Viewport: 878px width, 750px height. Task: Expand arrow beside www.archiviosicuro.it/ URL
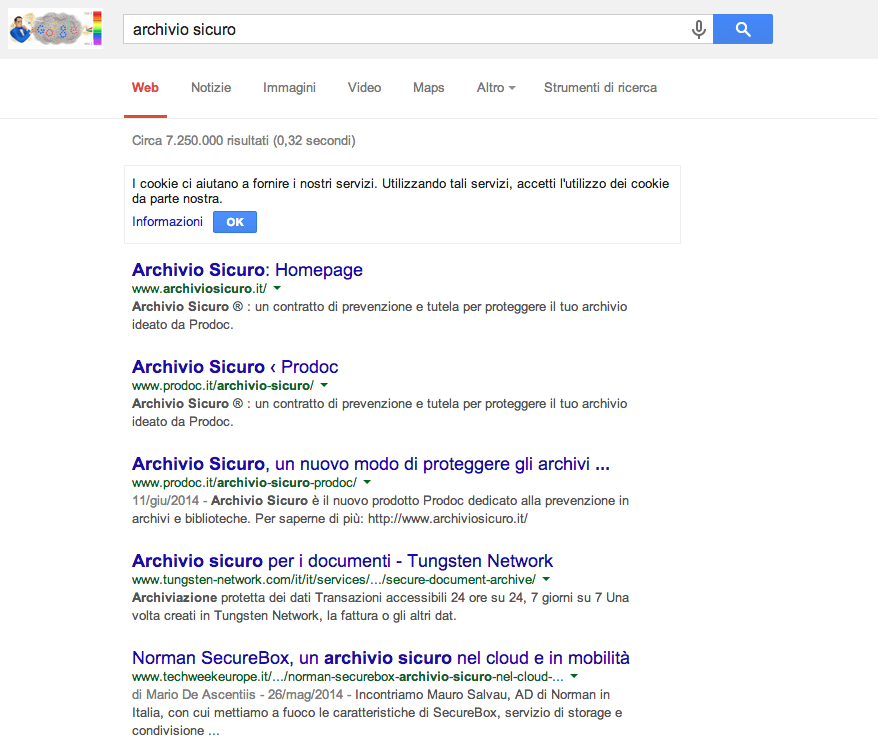(x=277, y=288)
